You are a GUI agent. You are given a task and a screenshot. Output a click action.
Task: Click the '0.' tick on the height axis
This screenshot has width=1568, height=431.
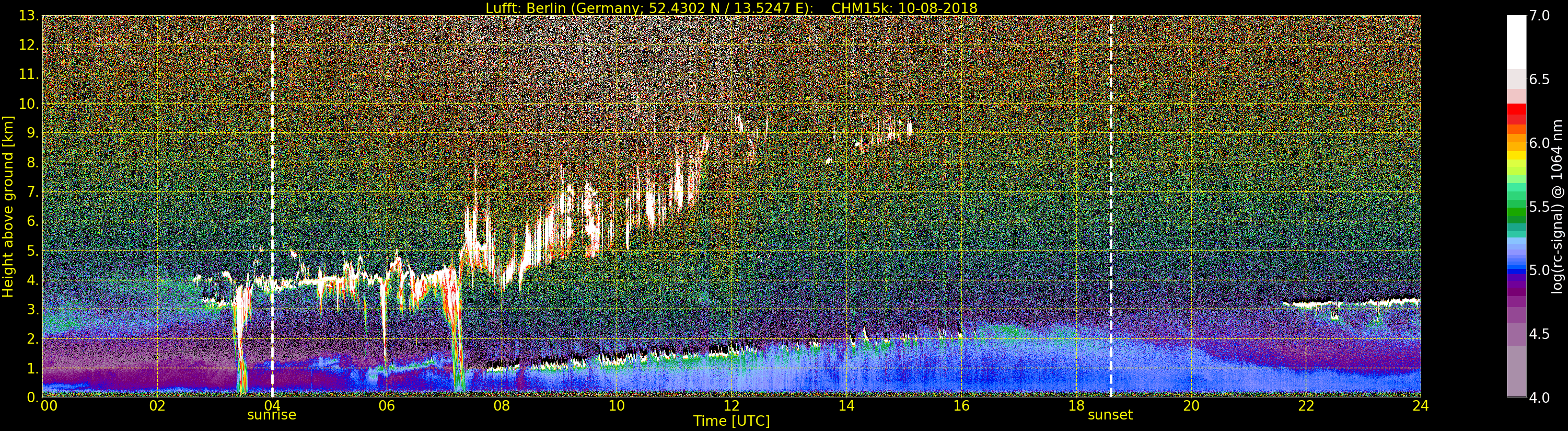(x=32, y=397)
